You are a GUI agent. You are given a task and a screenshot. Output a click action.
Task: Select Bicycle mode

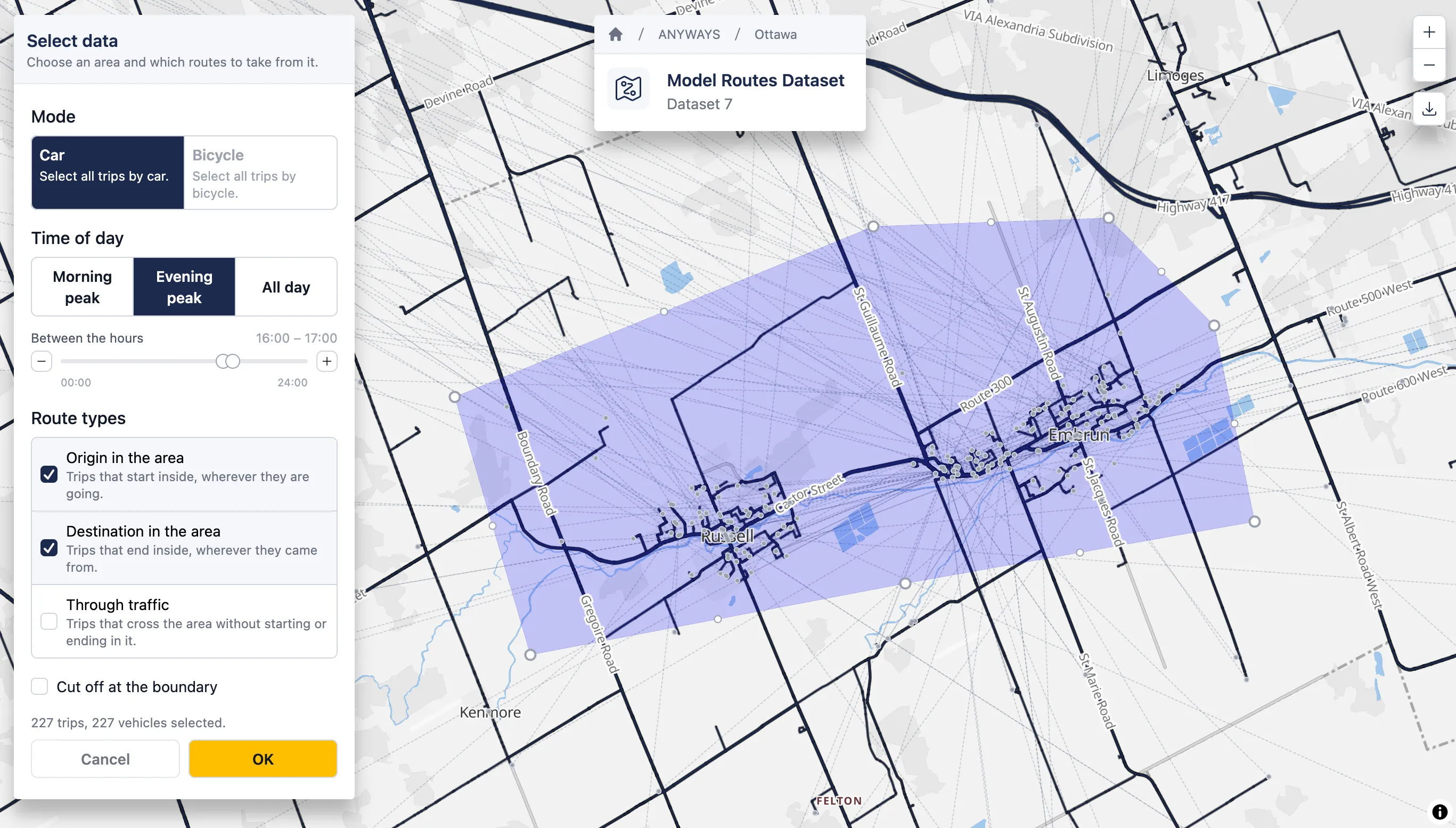[260, 172]
